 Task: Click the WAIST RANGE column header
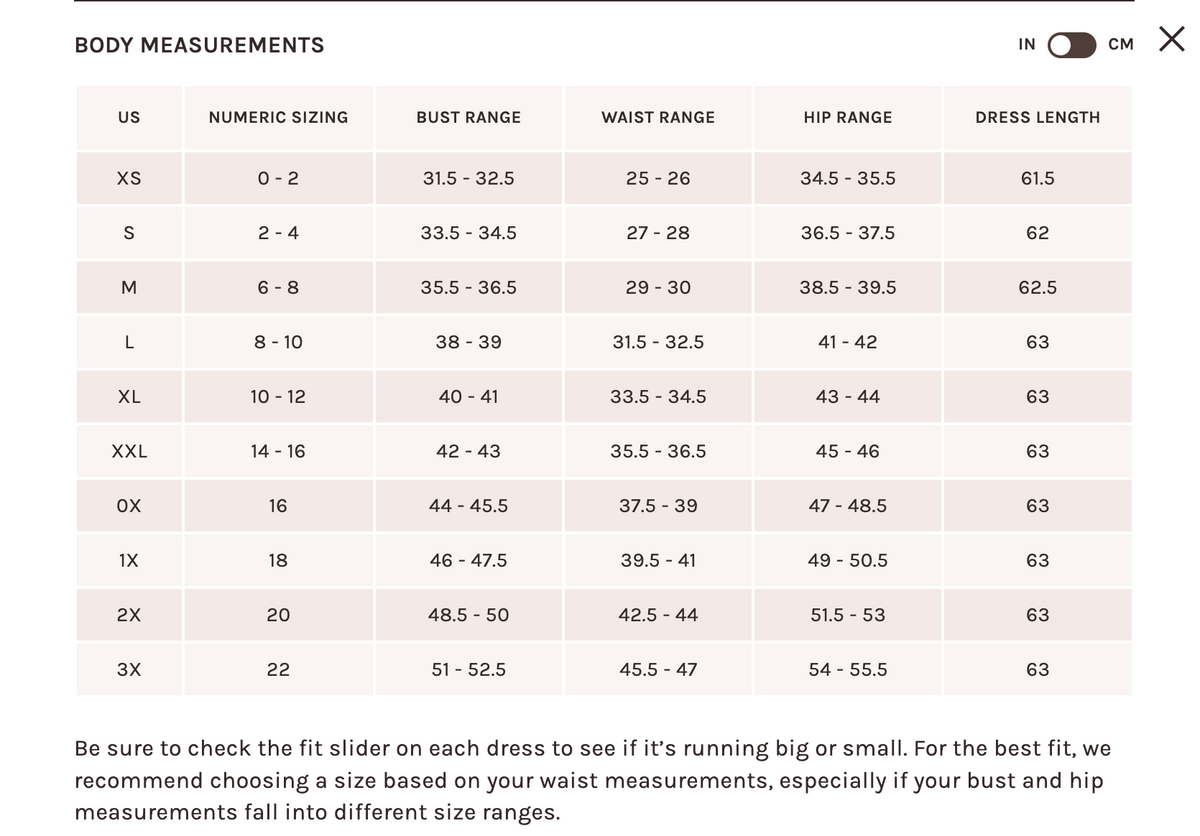click(x=658, y=118)
